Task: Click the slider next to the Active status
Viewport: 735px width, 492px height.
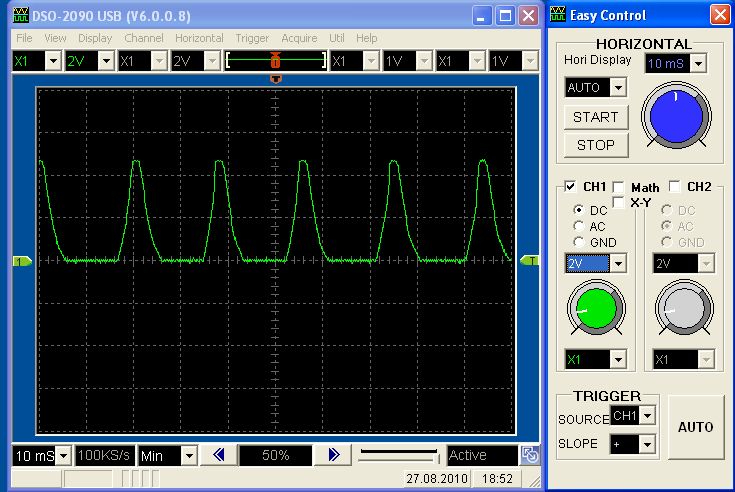Action: [398, 455]
